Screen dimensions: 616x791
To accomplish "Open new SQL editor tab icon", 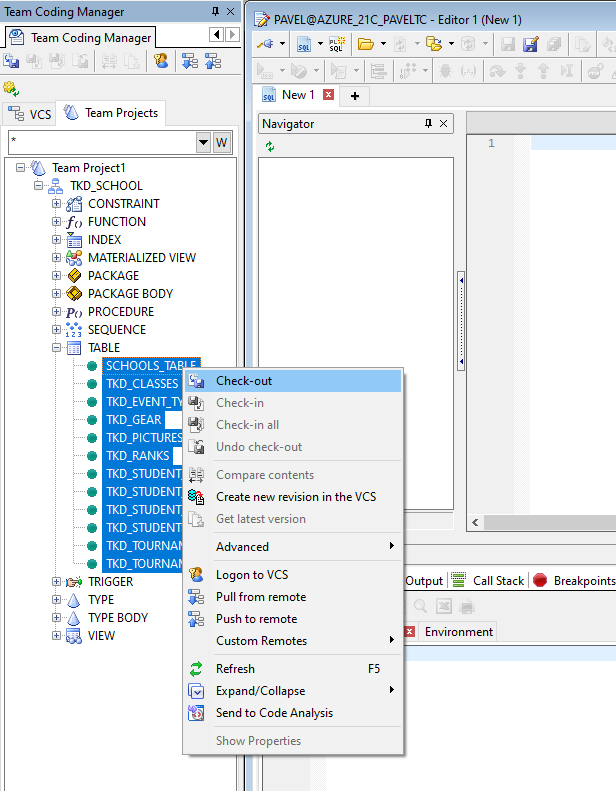I will pyautogui.click(x=304, y=44).
